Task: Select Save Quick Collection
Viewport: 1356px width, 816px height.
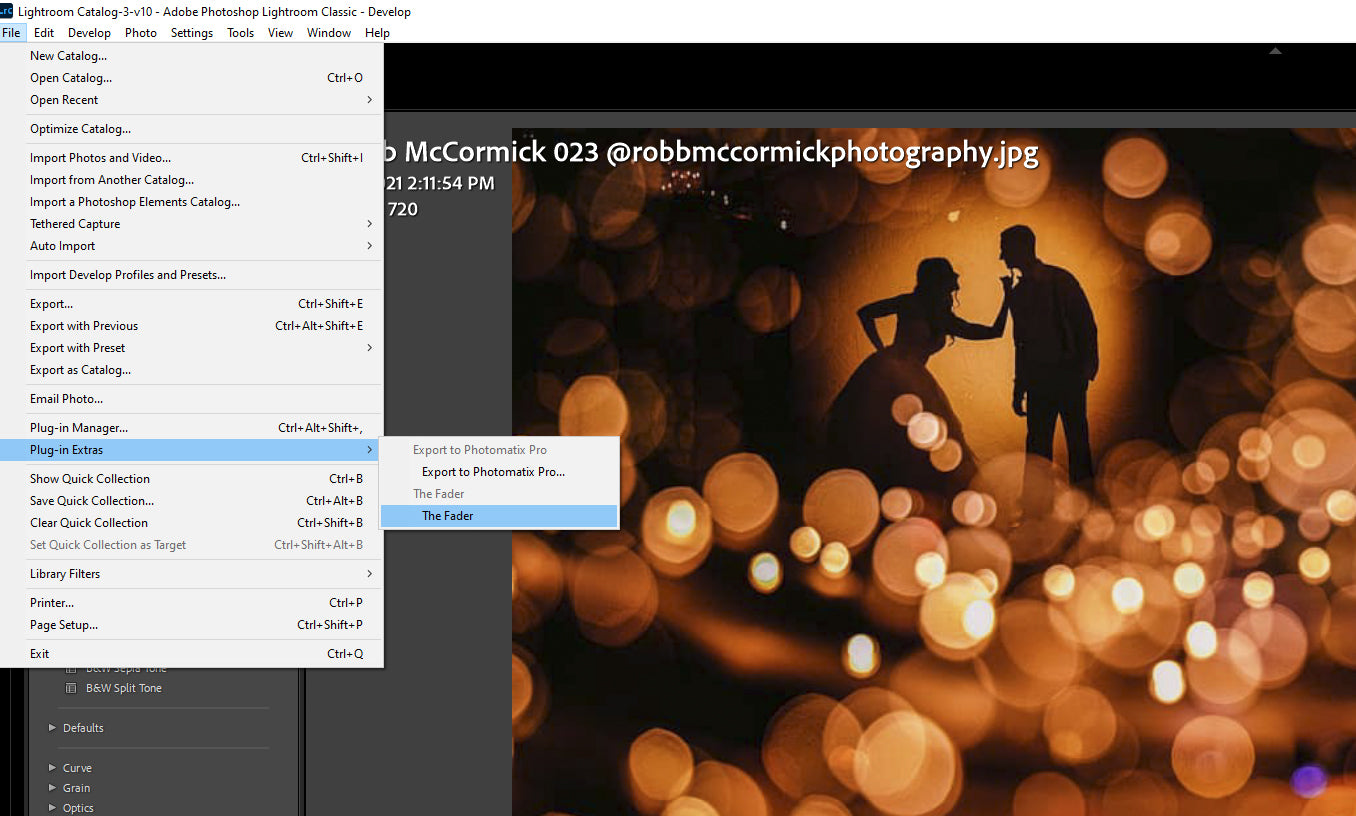Action: [191, 501]
